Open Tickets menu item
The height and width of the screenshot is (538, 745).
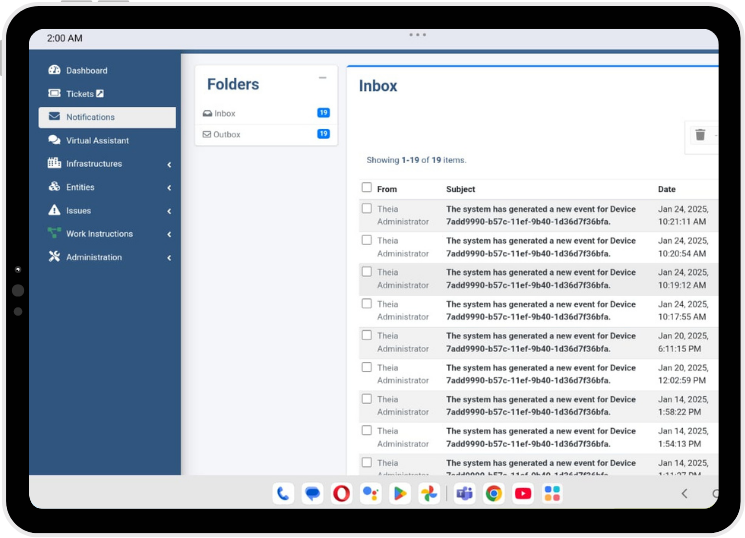click(x=107, y=94)
